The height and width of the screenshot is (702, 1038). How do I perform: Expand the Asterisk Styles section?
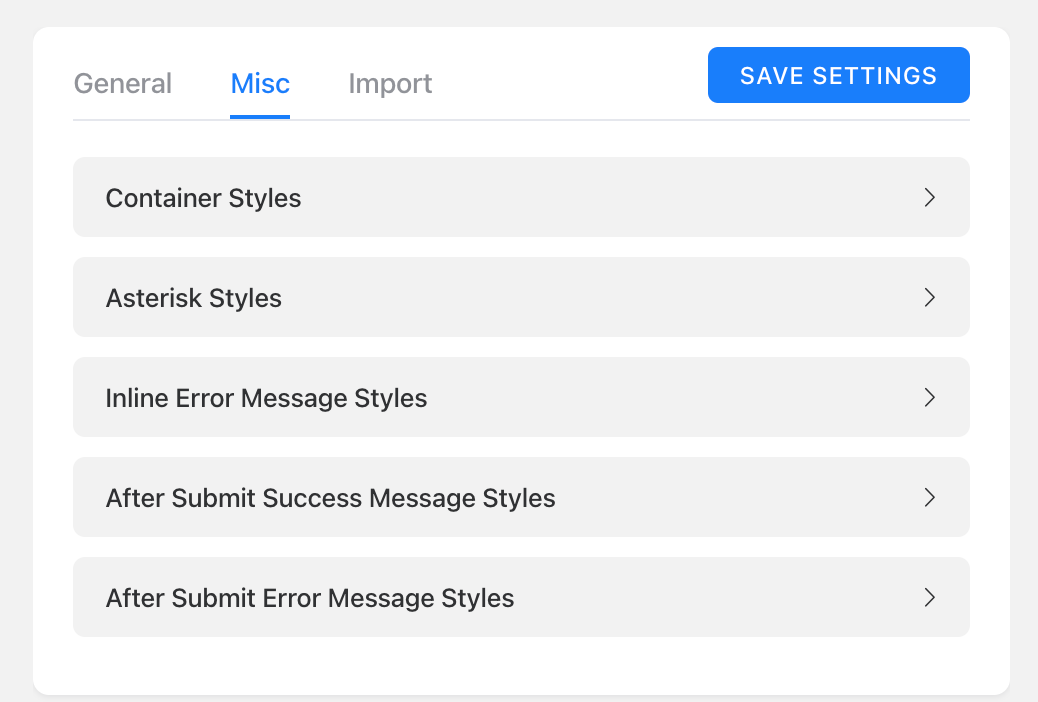[521, 297]
